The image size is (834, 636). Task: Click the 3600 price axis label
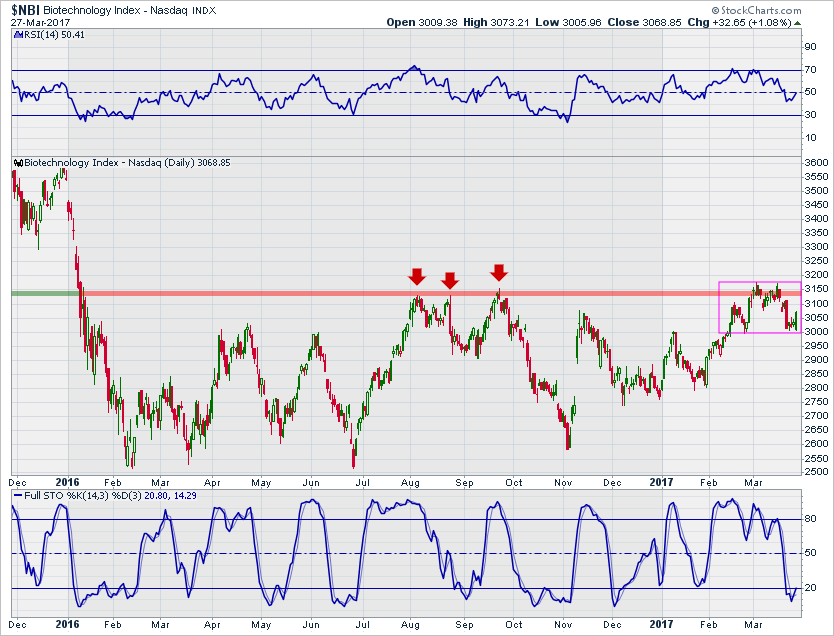[x=816, y=163]
